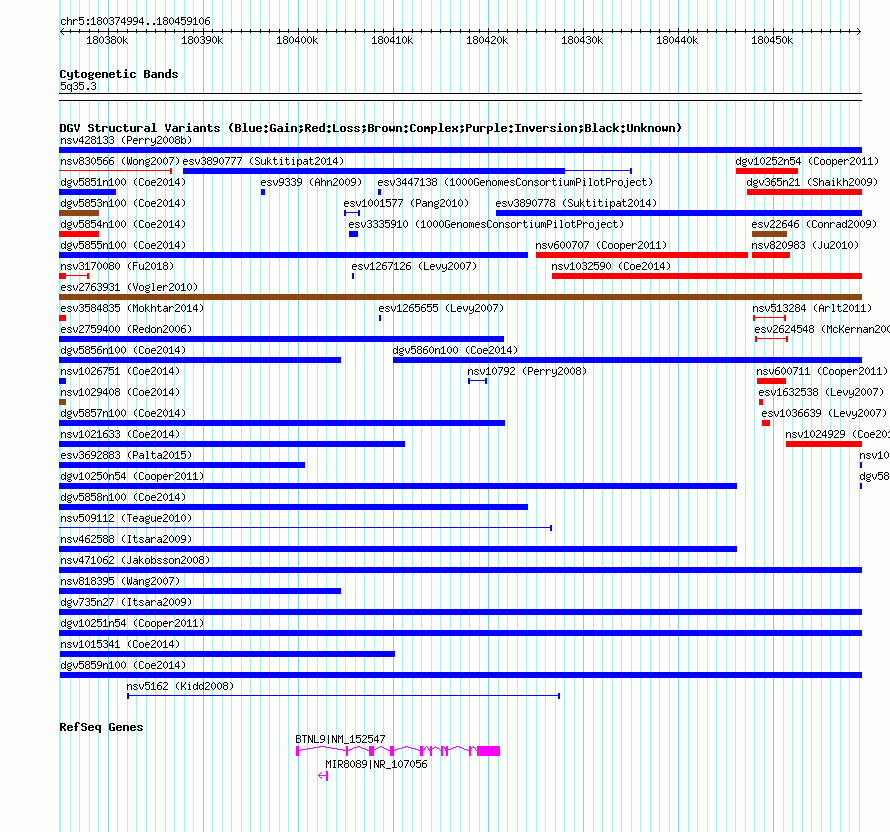Viewport: 890px width, 832px height.
Task: Select the esv9339 (Ahn2009) label
Action: [311, 182]
